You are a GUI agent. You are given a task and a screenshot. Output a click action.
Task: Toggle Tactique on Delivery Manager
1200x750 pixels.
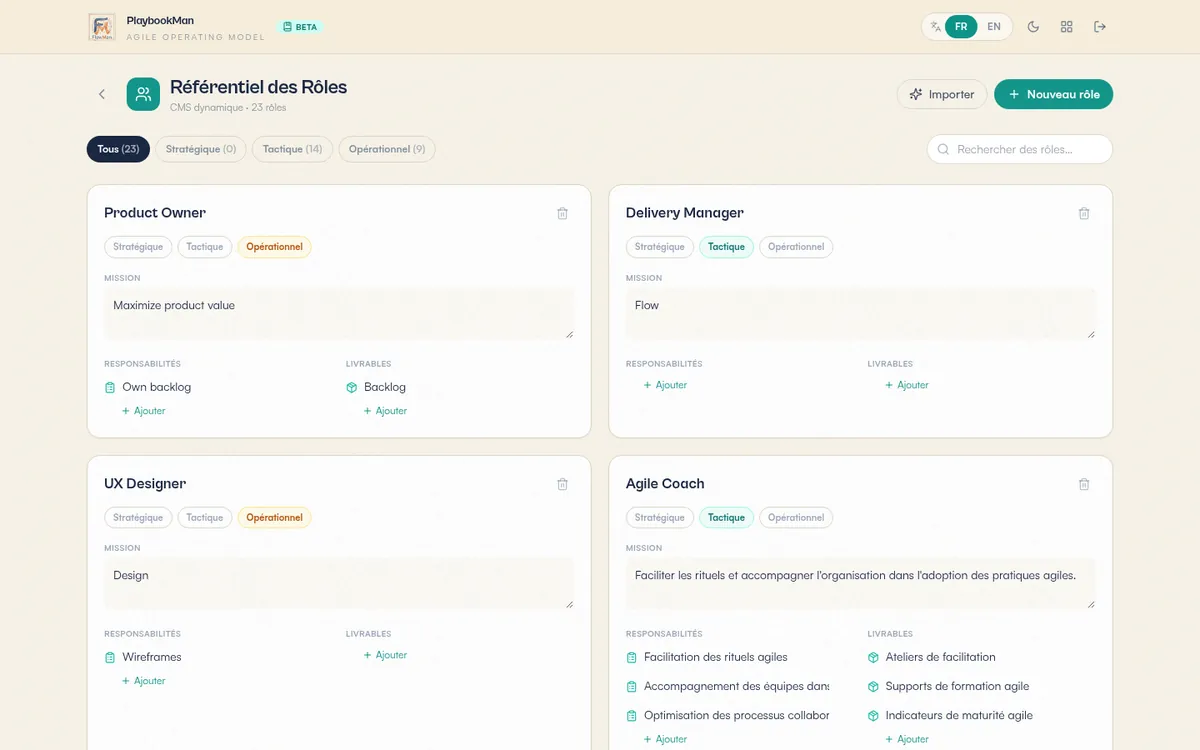pyautogui.click(x=727, y=247)
